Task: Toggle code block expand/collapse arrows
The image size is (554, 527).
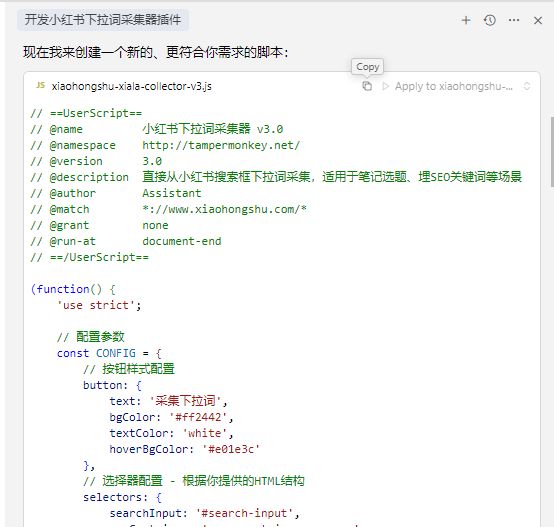Action: pos(526,86)
